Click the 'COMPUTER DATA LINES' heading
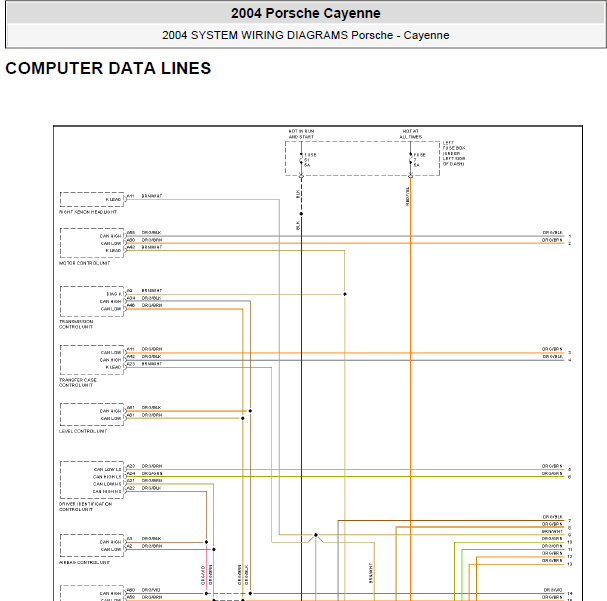Image resolution: width=607 pixels, height=601 pixels. click(108, 68)
